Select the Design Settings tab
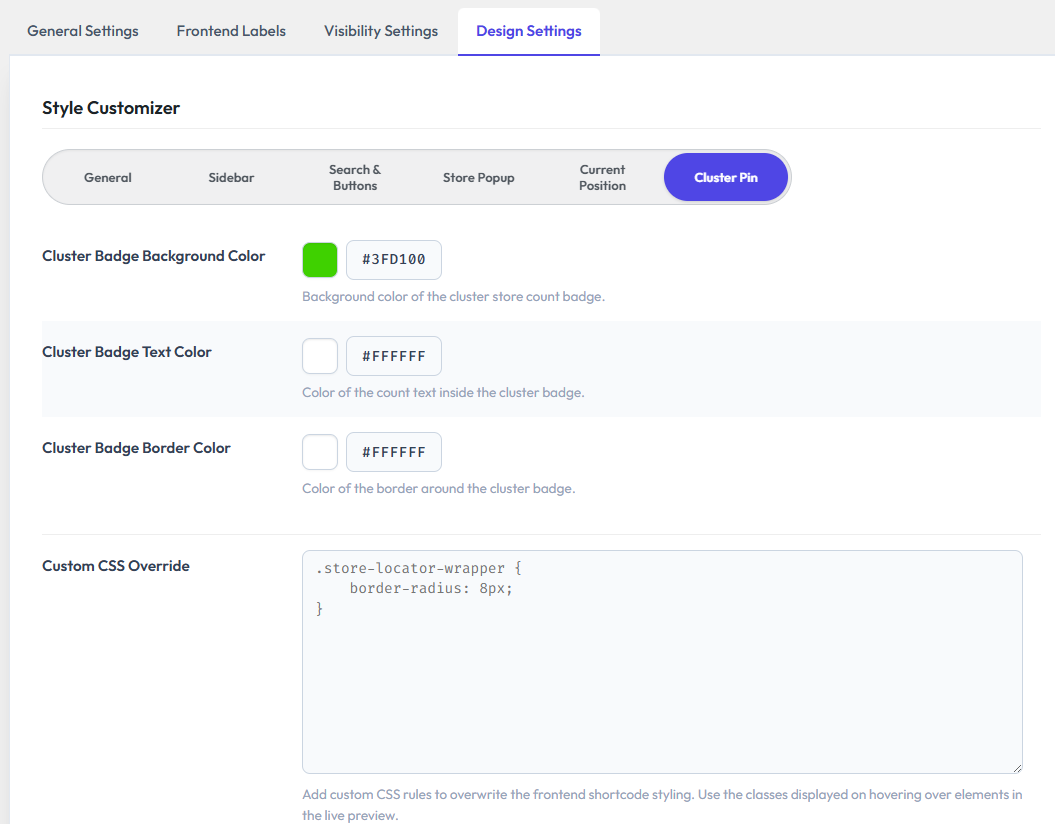Screen dimensions: 1055x824 529,31
